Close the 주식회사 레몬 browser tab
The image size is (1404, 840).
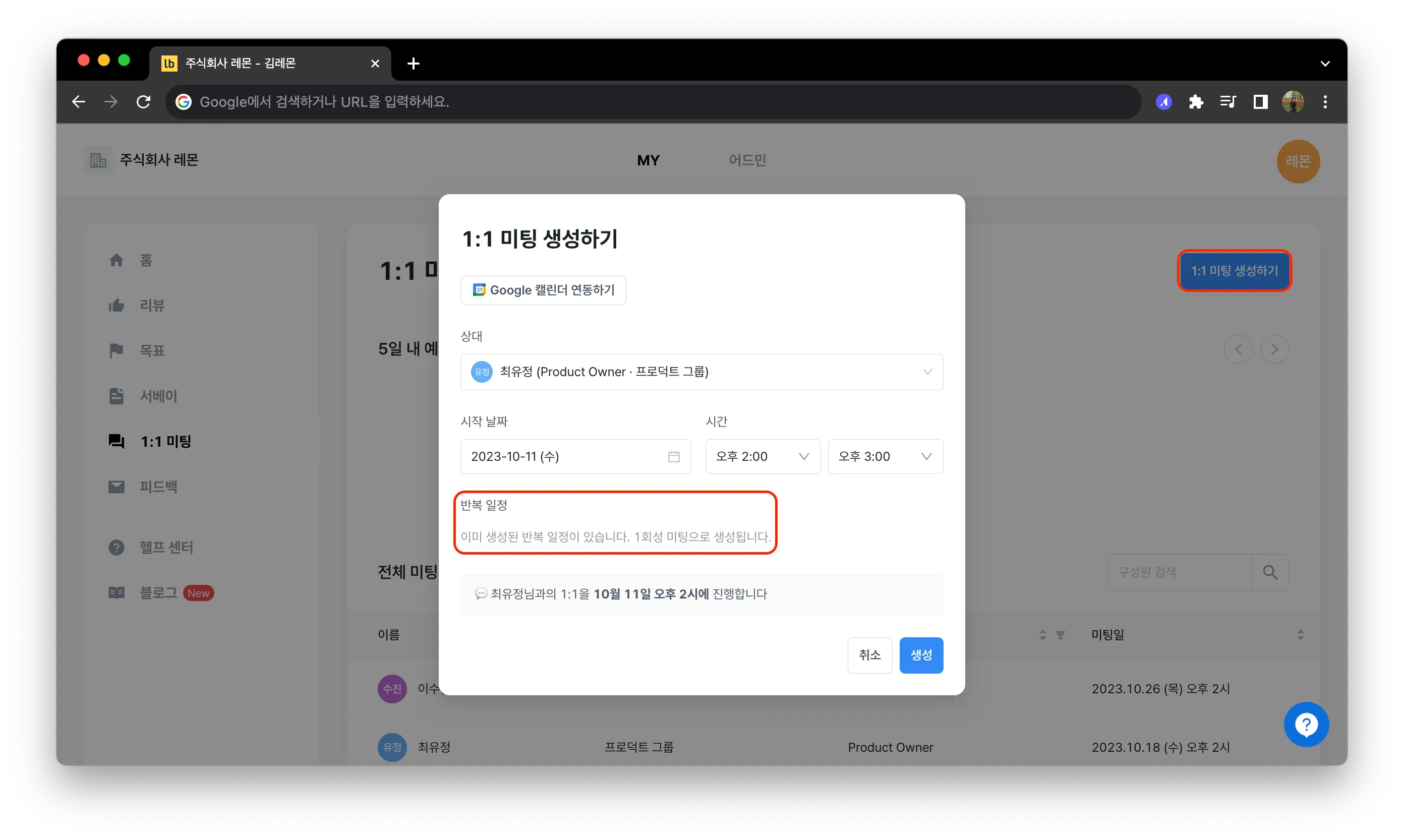click(x=375, y=64)
